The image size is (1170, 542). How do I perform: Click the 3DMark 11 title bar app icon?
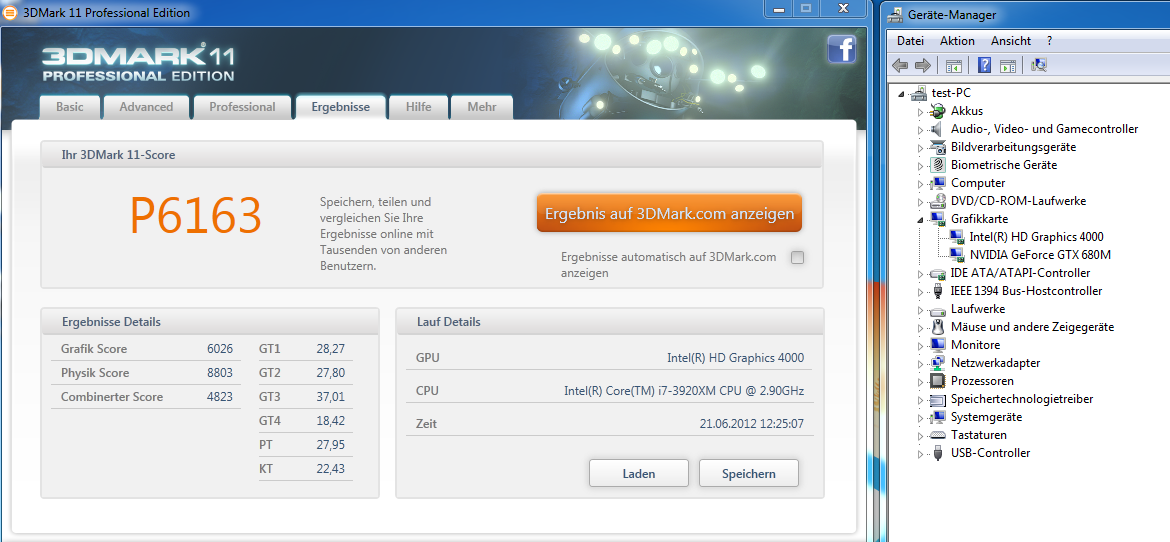(x=9, y=12)
